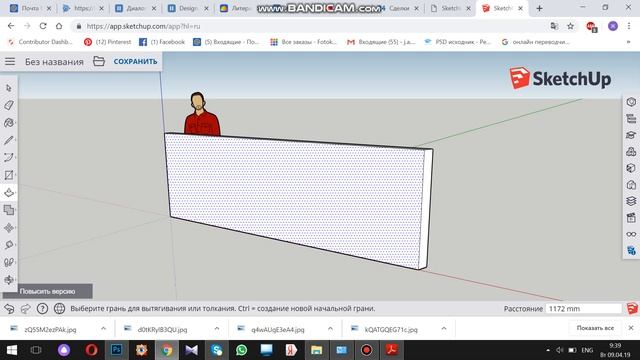Open Chrome three-dot menu
Image resolution: width=640 pixels, height=360 pixels.
point(629,26)
